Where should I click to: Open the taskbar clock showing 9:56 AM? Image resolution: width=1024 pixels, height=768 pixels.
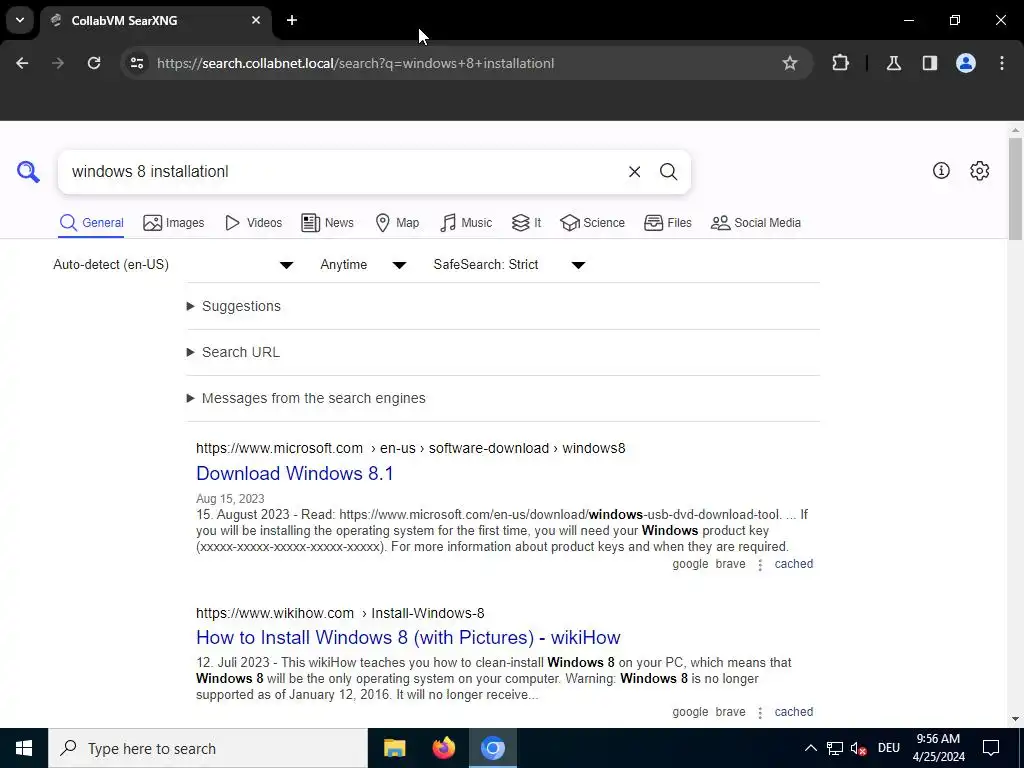pos(938,748)
